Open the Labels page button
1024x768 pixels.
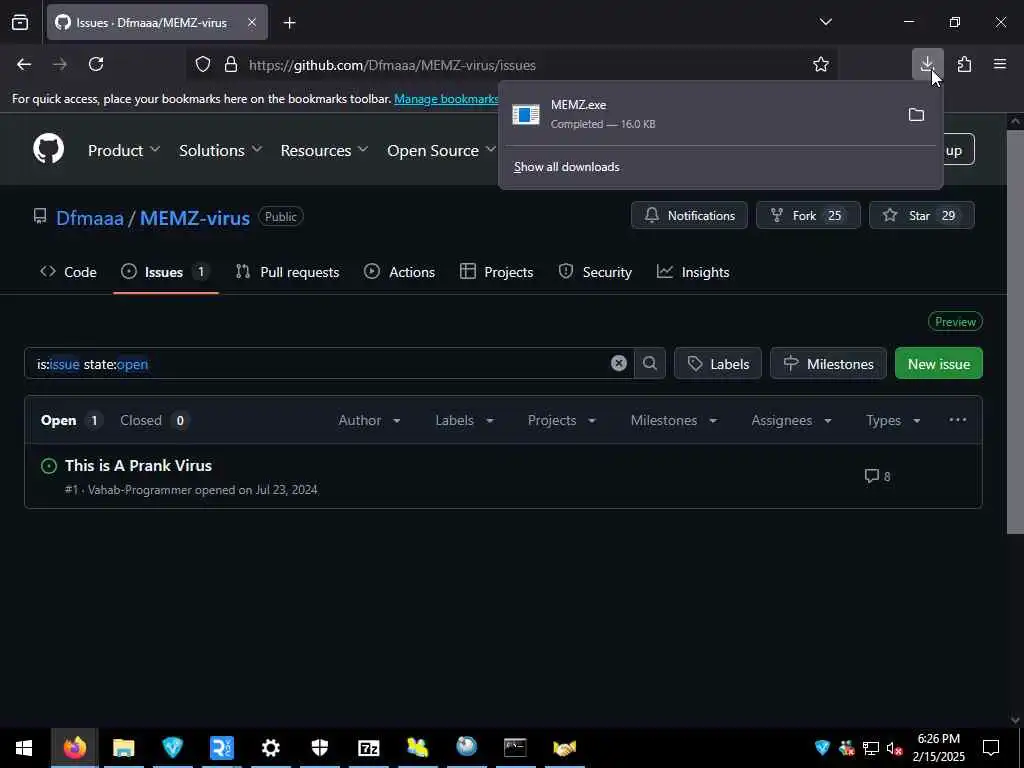pyautogui.click(x=718, y=363)
